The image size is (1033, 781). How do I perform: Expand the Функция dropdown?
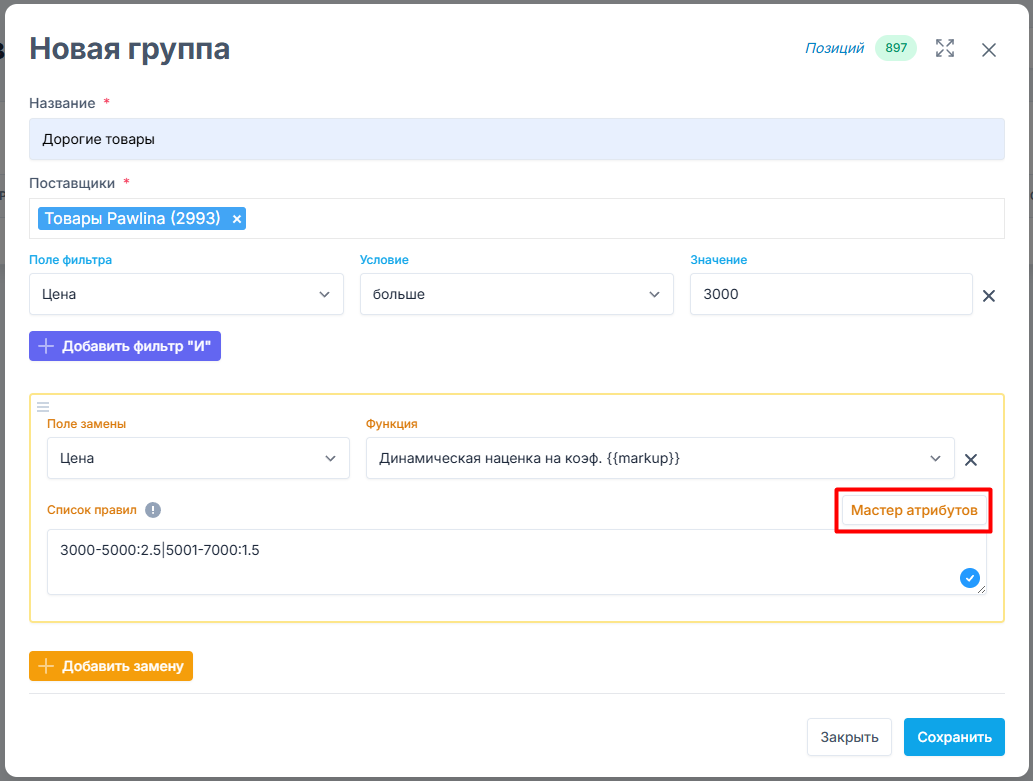(x=660, y=458)
